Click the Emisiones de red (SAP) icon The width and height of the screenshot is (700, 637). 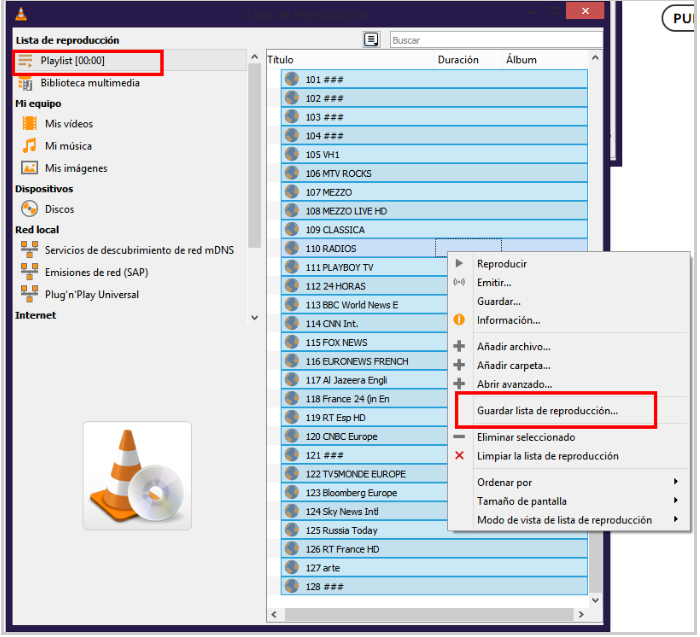(x=29, y=272)
